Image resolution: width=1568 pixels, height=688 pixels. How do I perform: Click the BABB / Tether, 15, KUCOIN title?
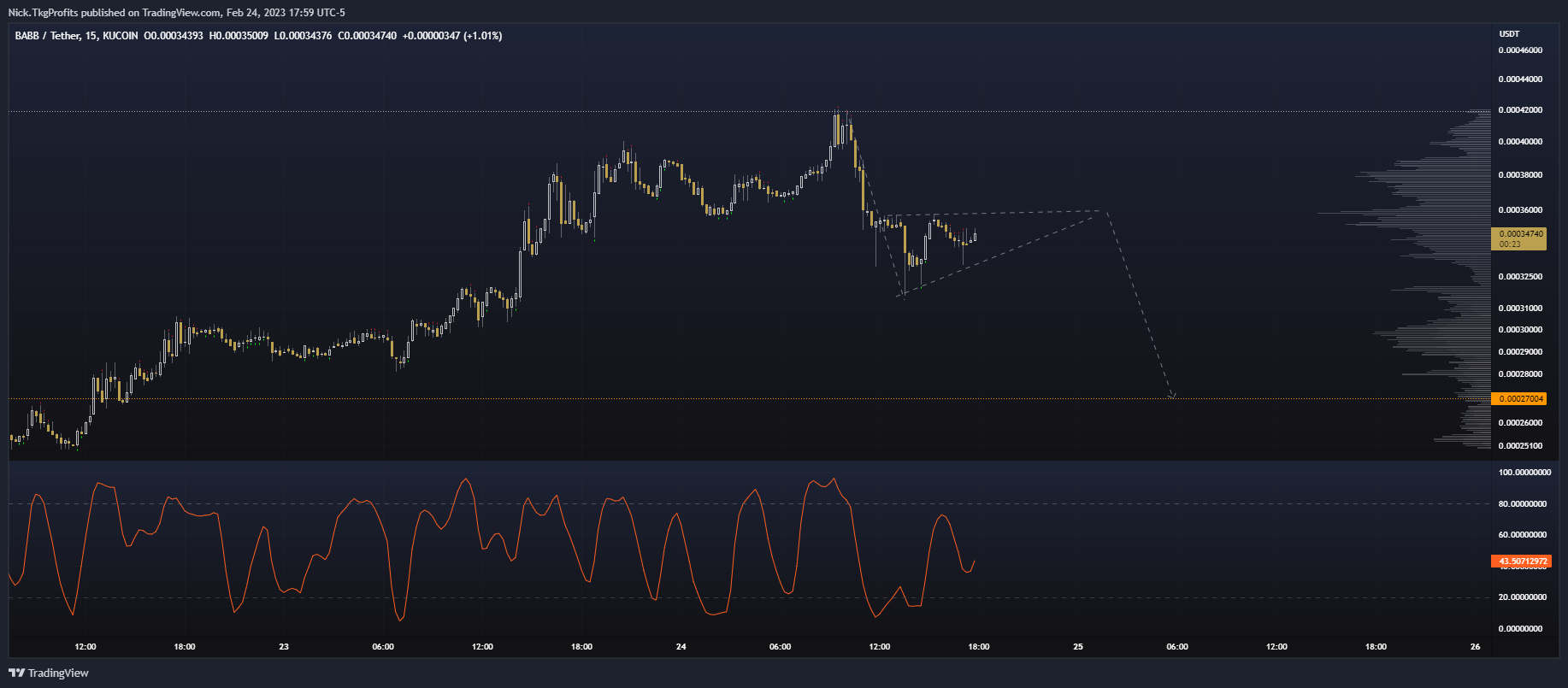[77, 36]
